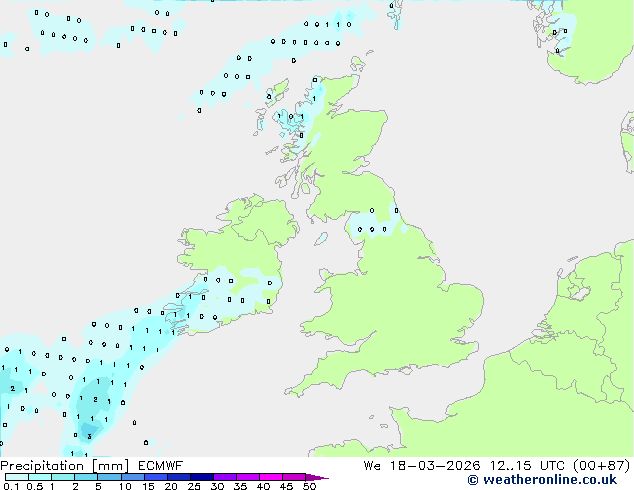
Task: Click the '(00+87)' forecast offset text
Action: [602, 466]
